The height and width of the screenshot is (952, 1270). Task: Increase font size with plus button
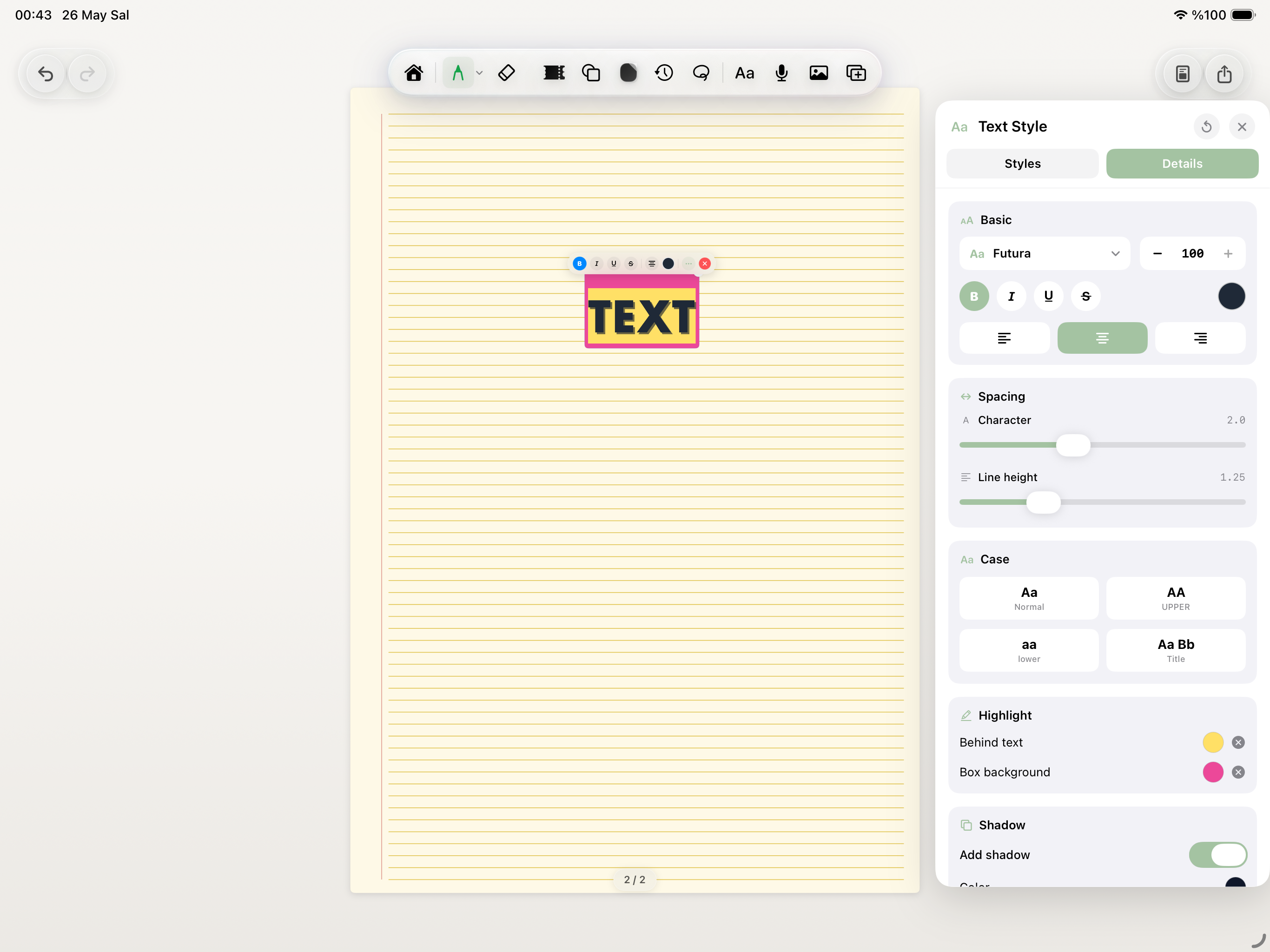[x=1228, y=253]
